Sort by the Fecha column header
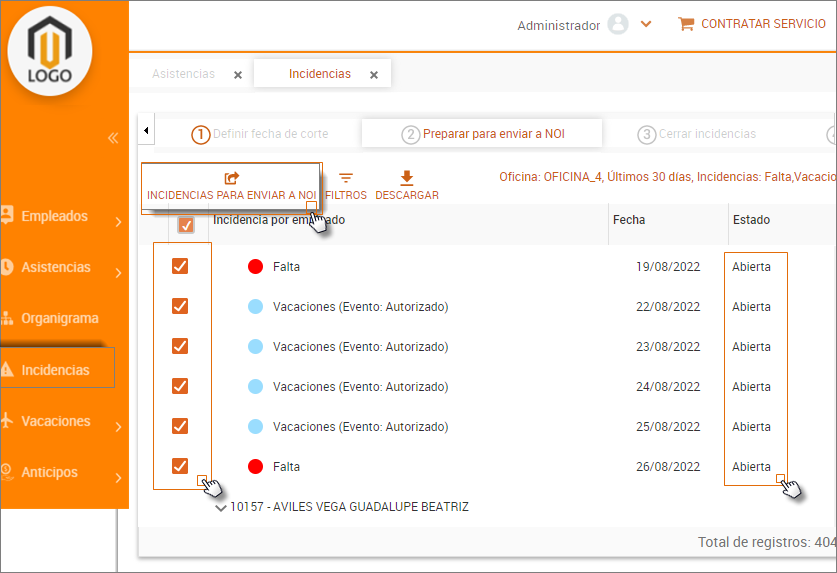Image resolution: width=837 pixels, height=573 pixels. [629, 220]
